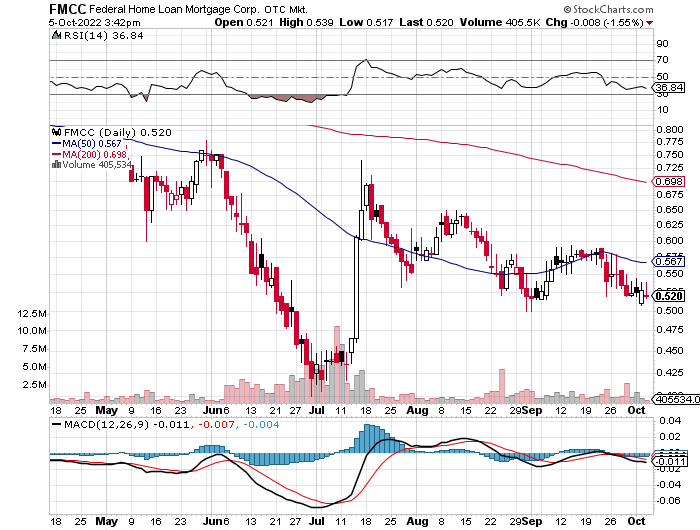The image size is (700, 530).
Task: Click the 0.567 MA(50) price tag
Action: [x=669, y=262]
